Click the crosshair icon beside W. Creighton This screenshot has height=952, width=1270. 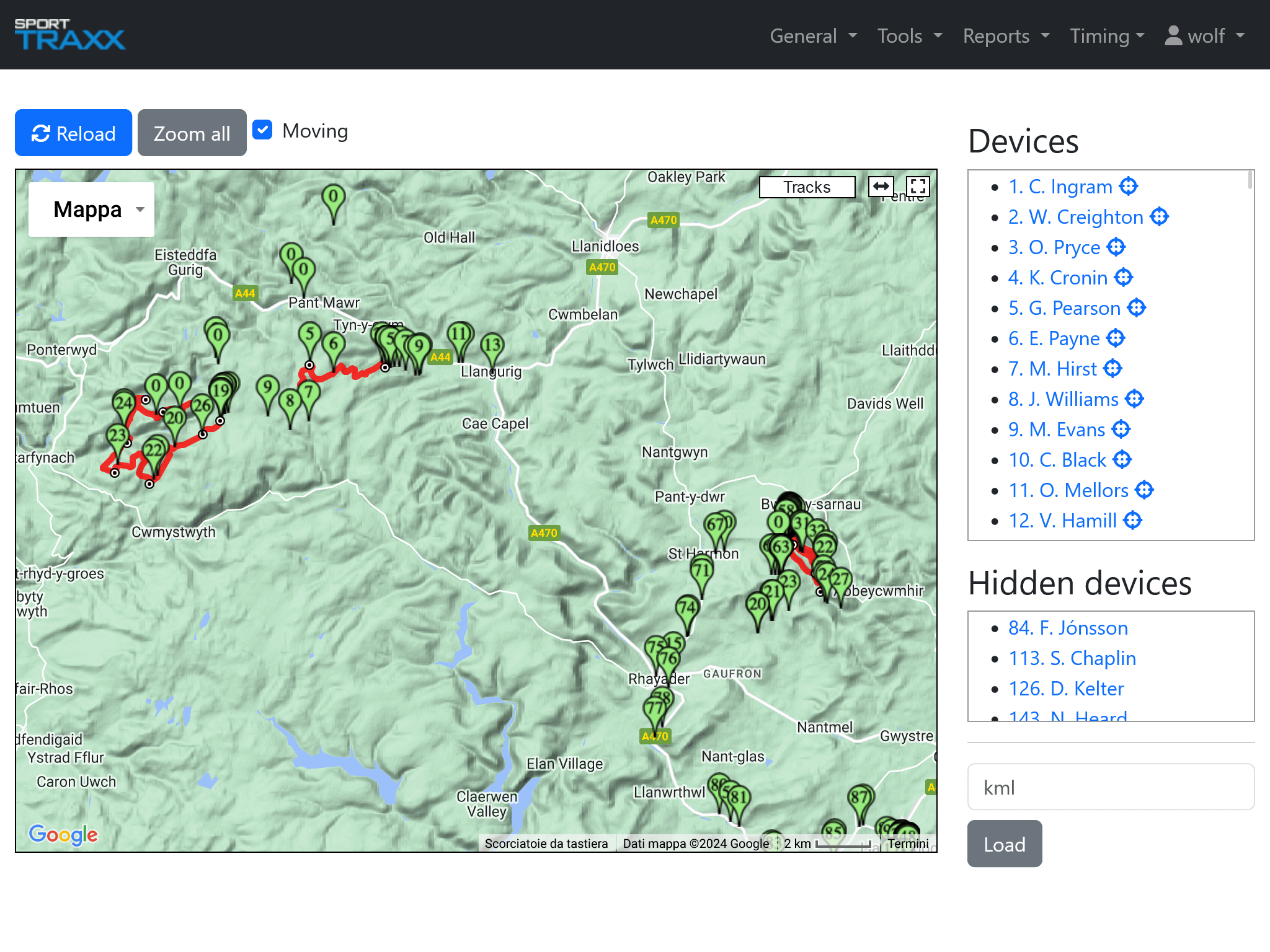1158,217
